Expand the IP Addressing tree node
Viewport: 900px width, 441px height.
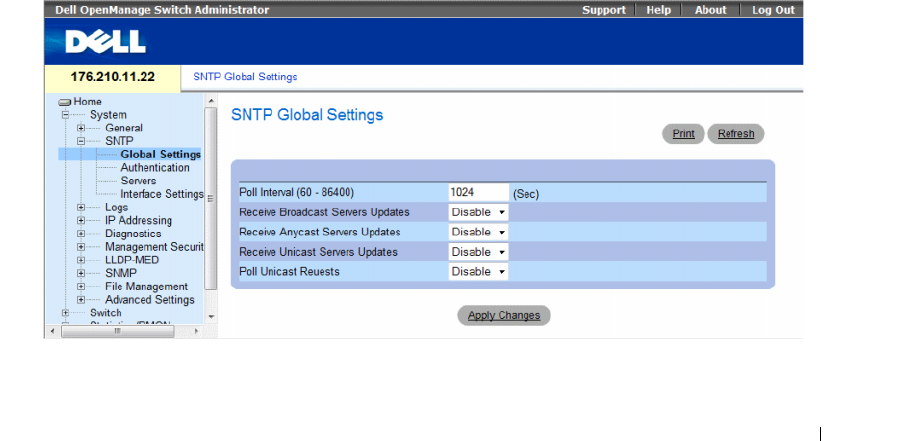point(81,220)
